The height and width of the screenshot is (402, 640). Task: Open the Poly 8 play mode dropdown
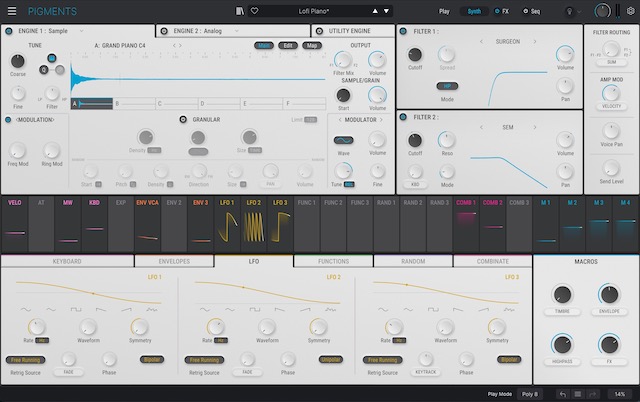click(x=530, y=394)
